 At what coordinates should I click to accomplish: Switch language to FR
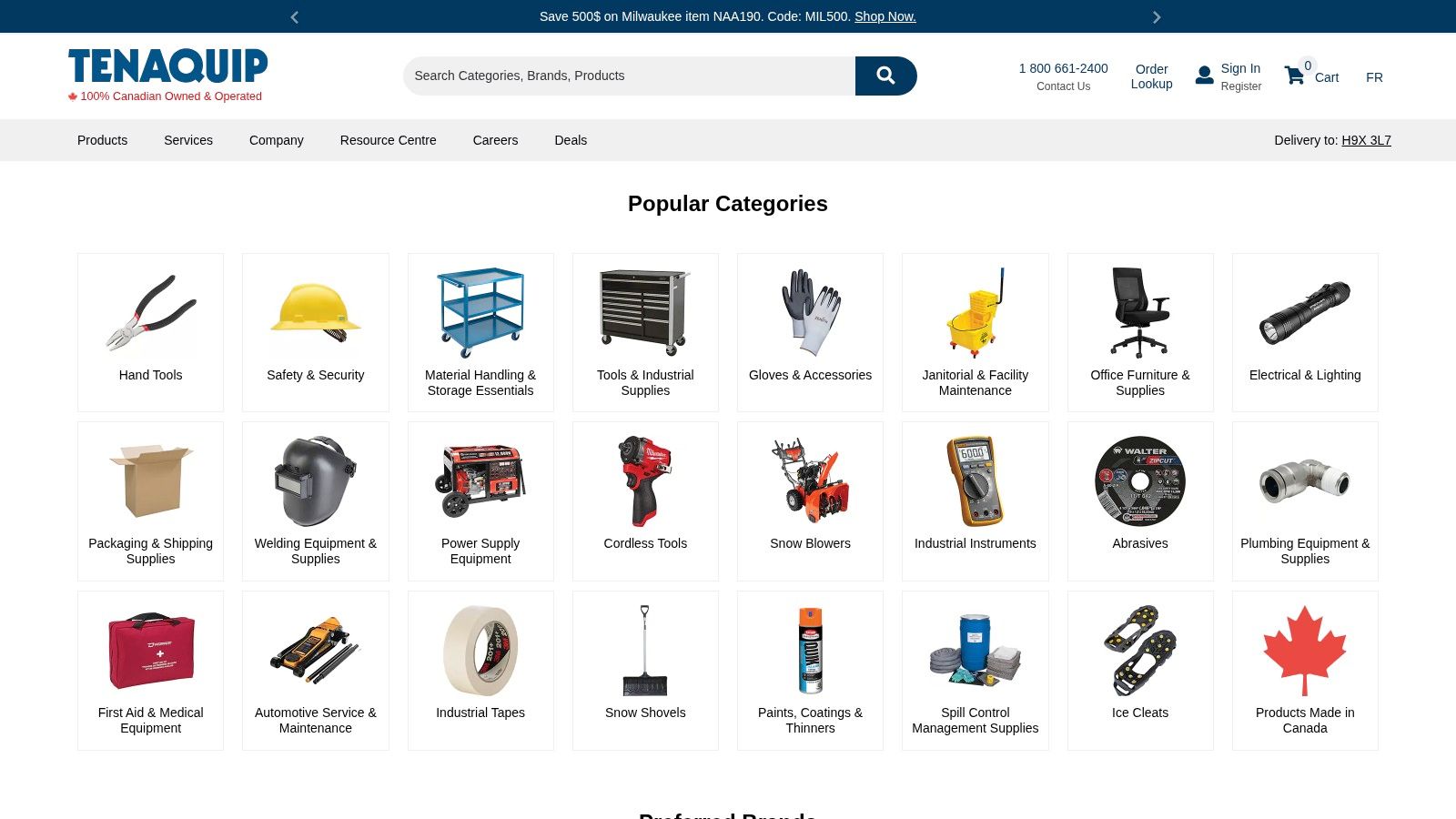[1374, 77]
